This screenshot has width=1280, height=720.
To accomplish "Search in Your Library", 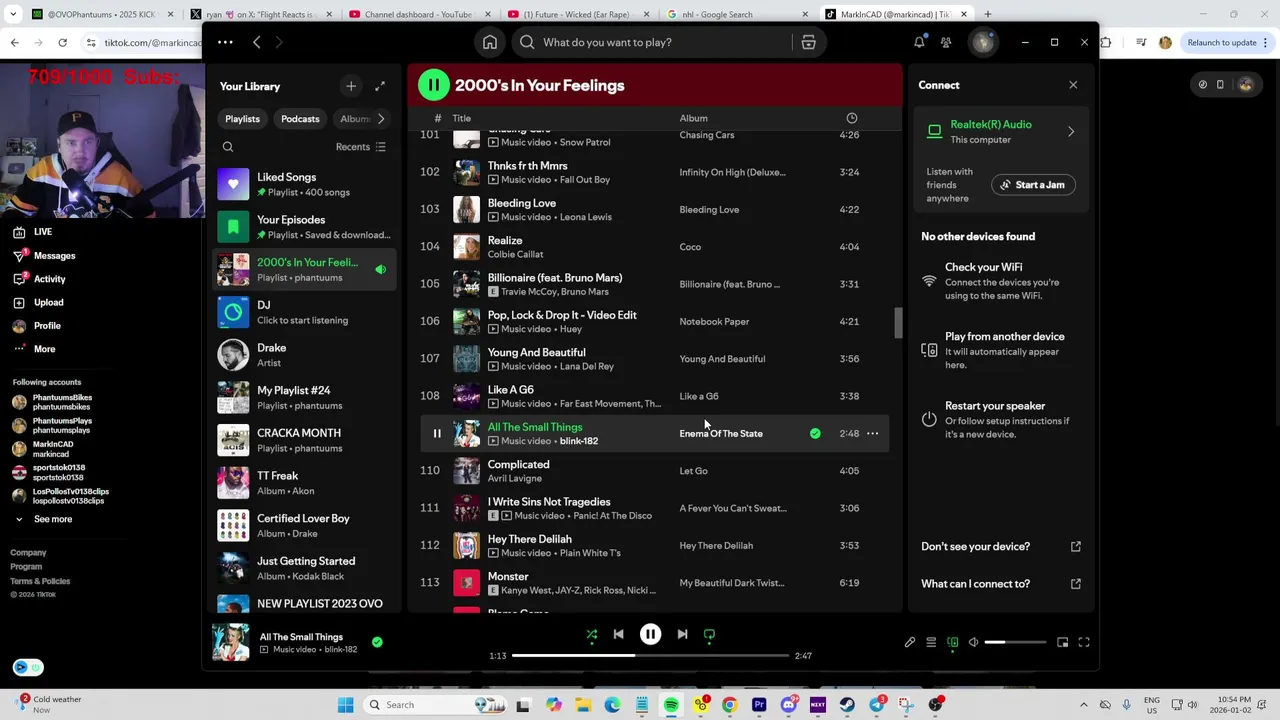I will pos(228,147).
